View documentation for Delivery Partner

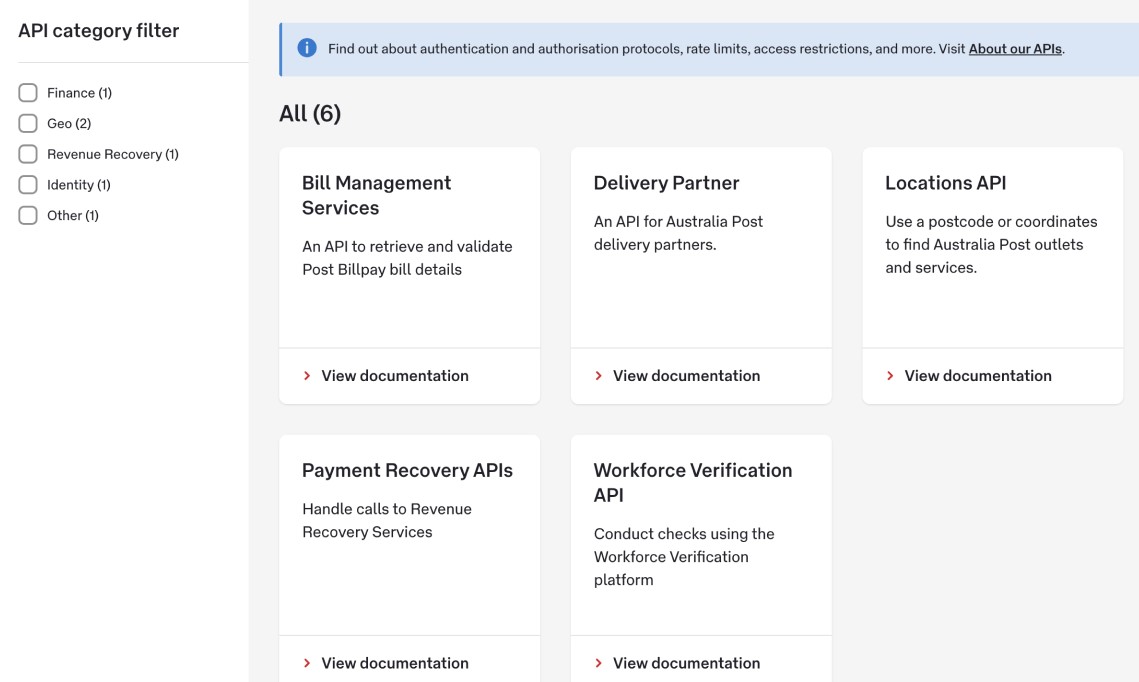(x=686, y=375)
